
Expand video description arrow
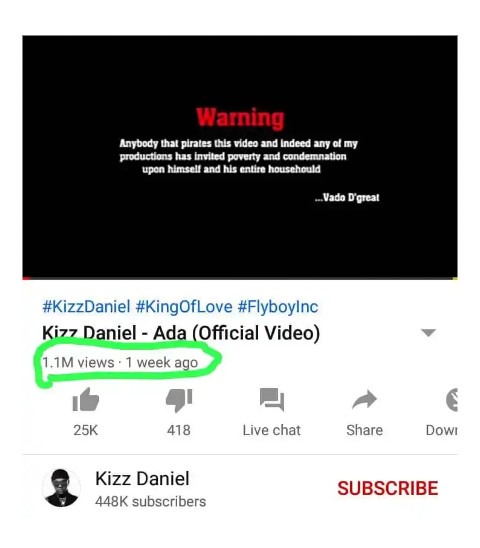(x=428, y=332)
